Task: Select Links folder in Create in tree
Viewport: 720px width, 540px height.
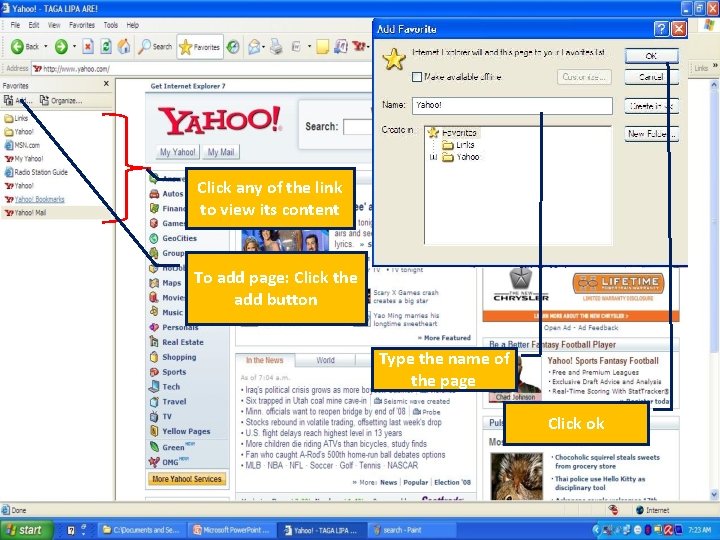Action: click(x=458, y=145)
